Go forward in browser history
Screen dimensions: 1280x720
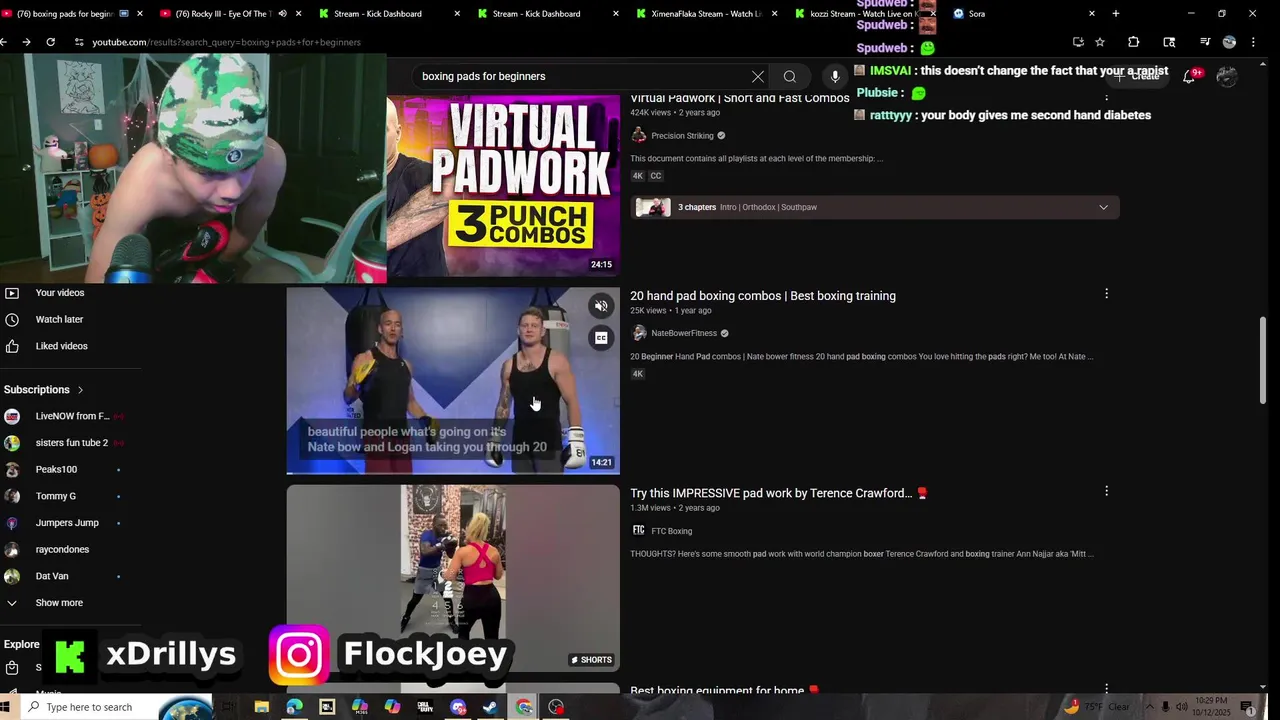(x=26, y=42)
